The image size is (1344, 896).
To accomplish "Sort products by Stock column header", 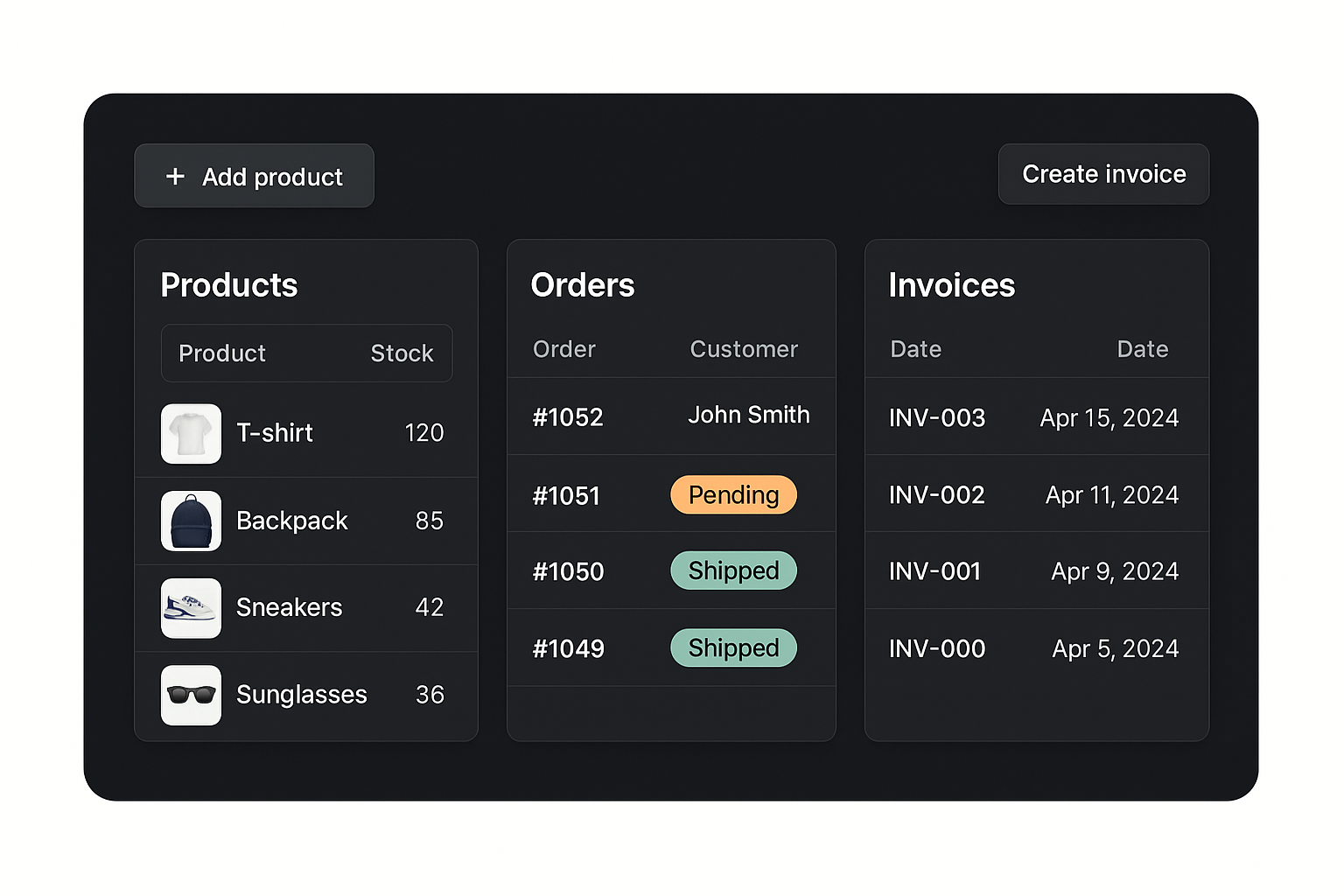I will (402, 353).
